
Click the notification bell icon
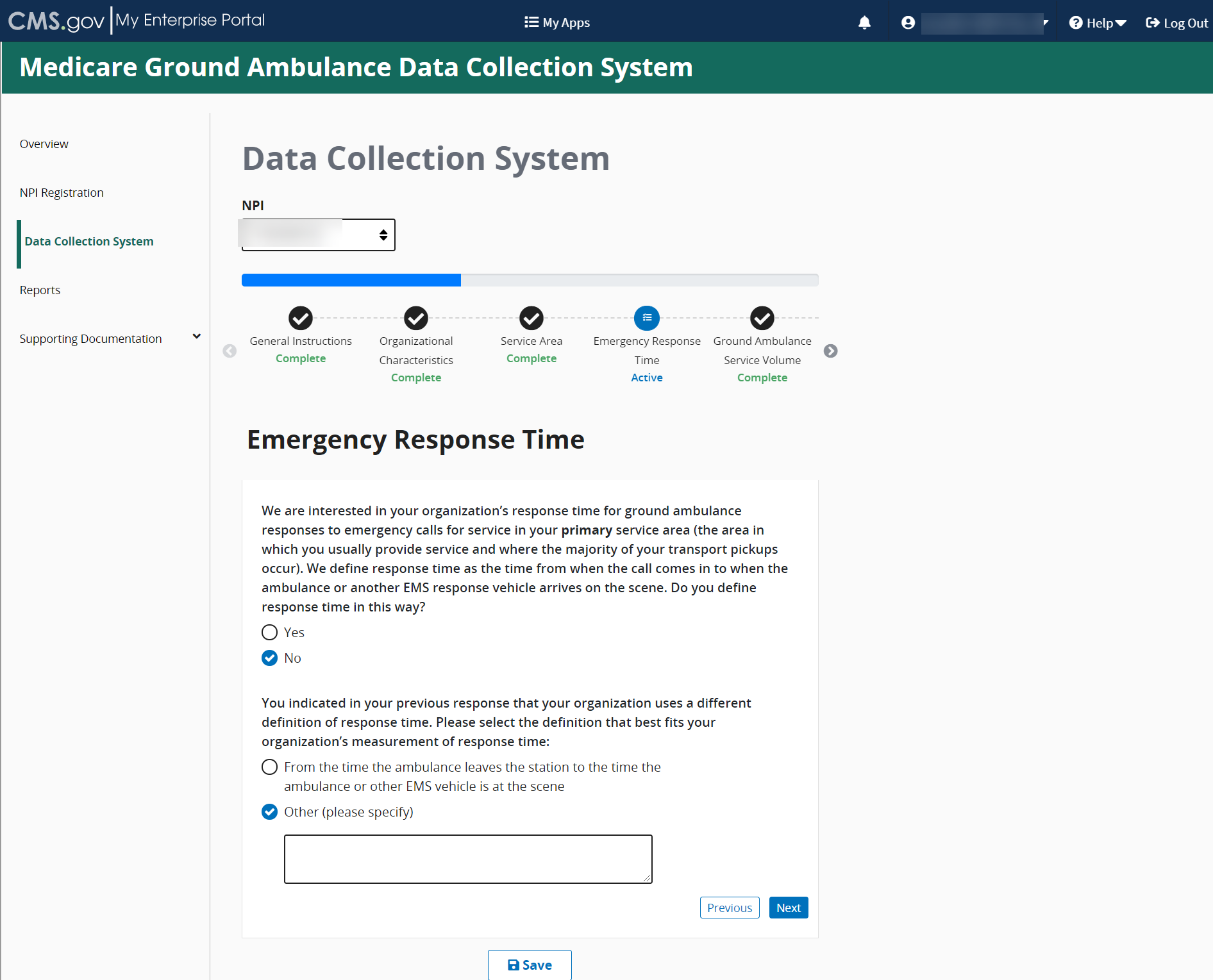(x=864, y=23)
